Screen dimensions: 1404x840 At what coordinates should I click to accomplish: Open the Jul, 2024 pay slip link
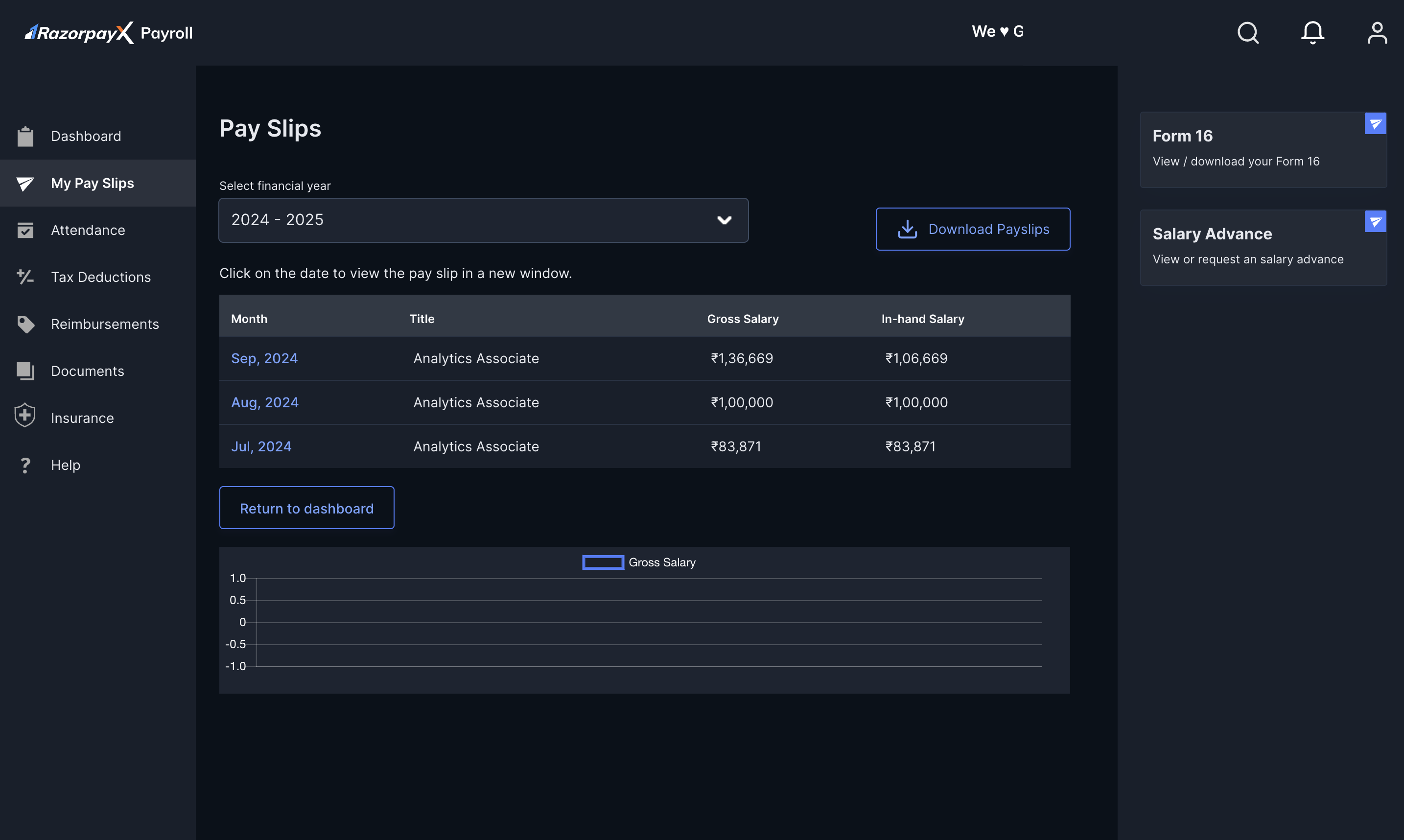[261, 446]
